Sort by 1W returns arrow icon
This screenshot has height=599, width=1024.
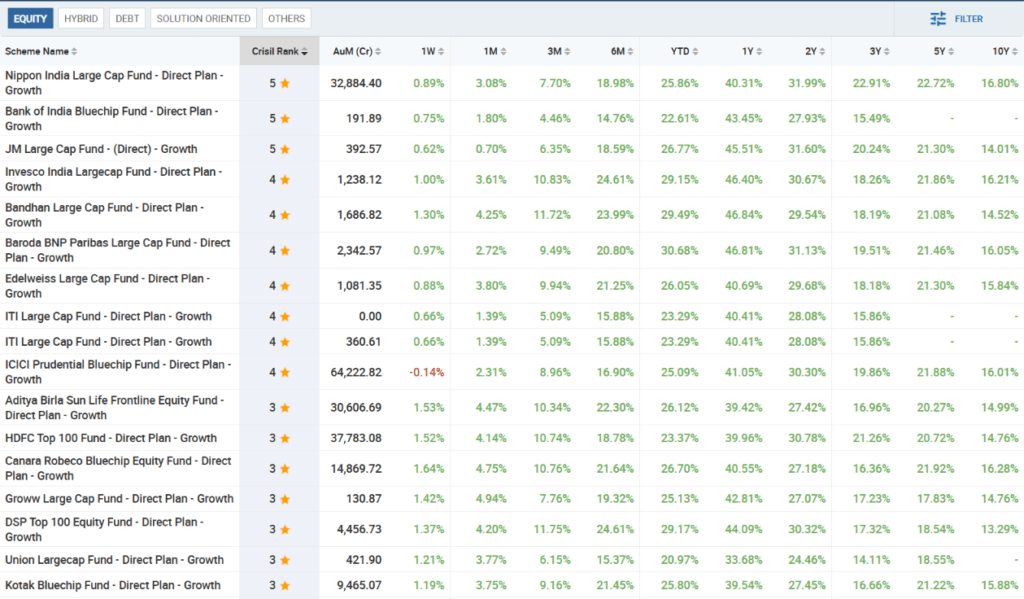point(441,52)
